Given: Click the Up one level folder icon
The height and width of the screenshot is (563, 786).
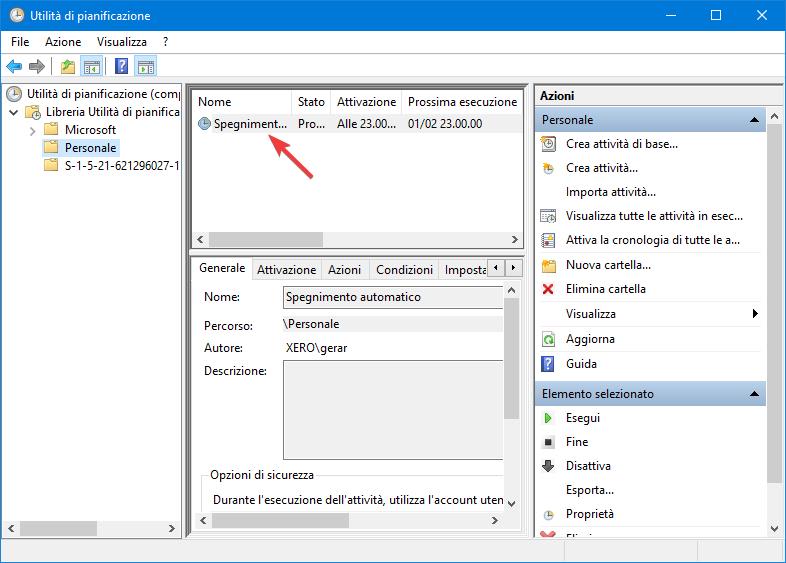Looking at the screenshot, I should coord(68,66).
